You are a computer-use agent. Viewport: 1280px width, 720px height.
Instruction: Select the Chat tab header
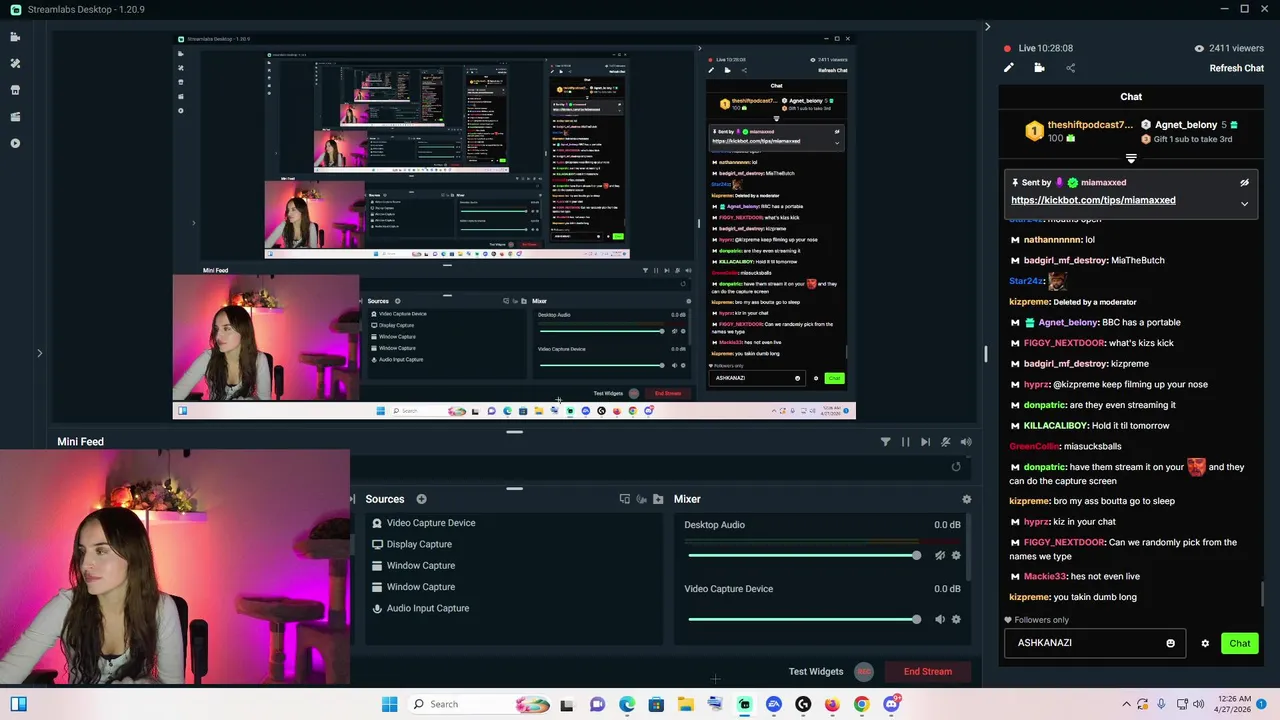1131,97
